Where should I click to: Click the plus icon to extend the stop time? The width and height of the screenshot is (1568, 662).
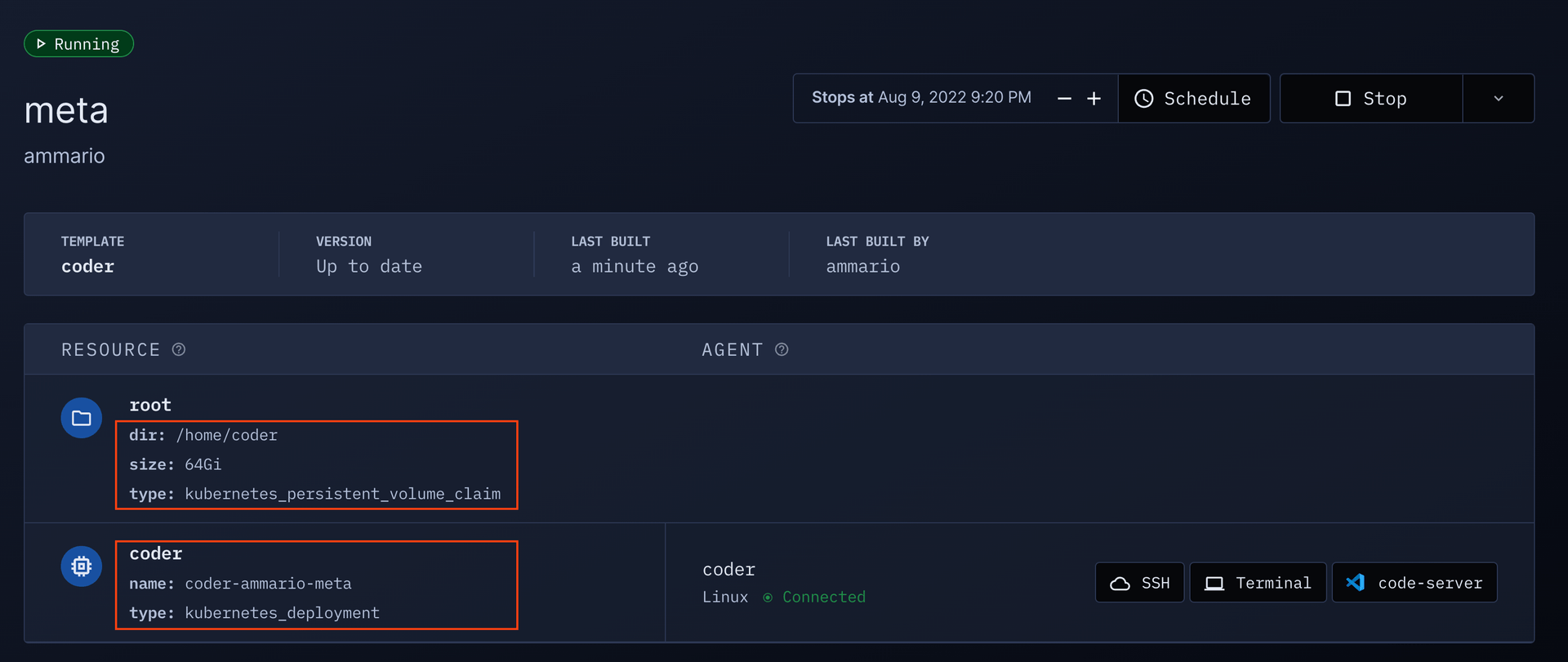tap(1094, 99)
